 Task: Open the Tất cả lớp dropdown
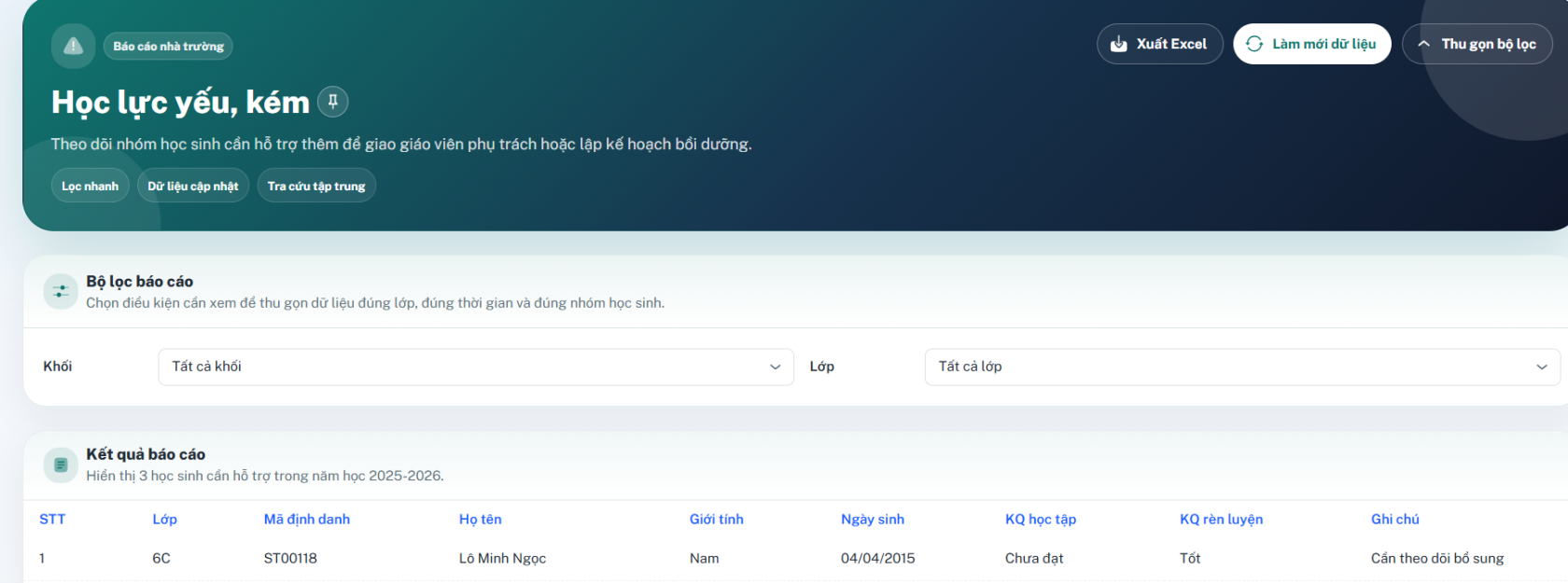1242,367
